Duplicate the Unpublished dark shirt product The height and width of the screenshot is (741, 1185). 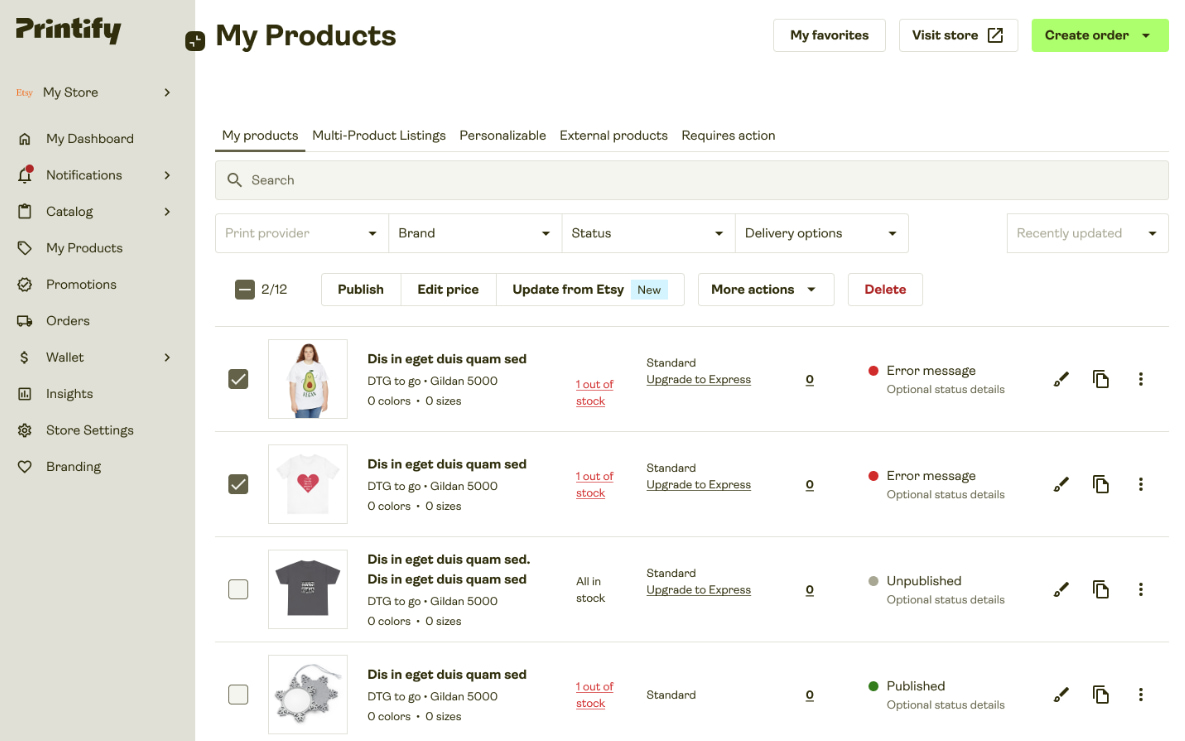pos(1100,589)
